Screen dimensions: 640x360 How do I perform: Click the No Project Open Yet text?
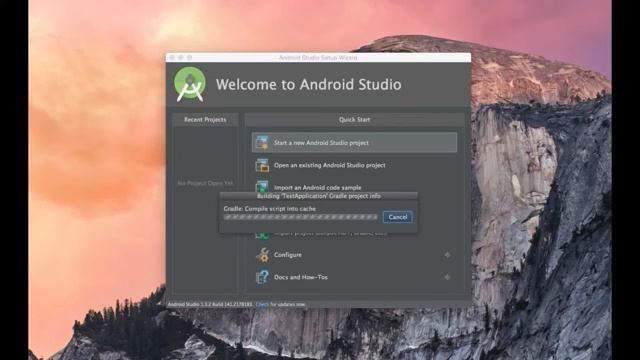[x=205, y=183]
